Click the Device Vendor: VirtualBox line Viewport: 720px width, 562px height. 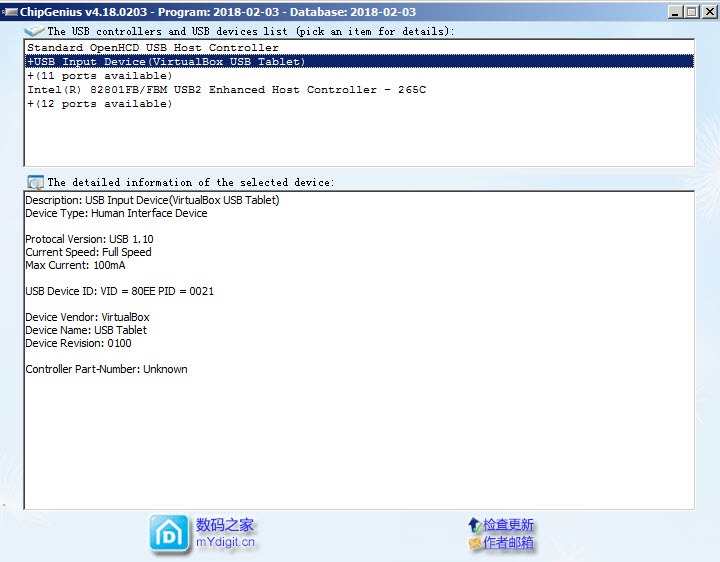click(87, 317)
